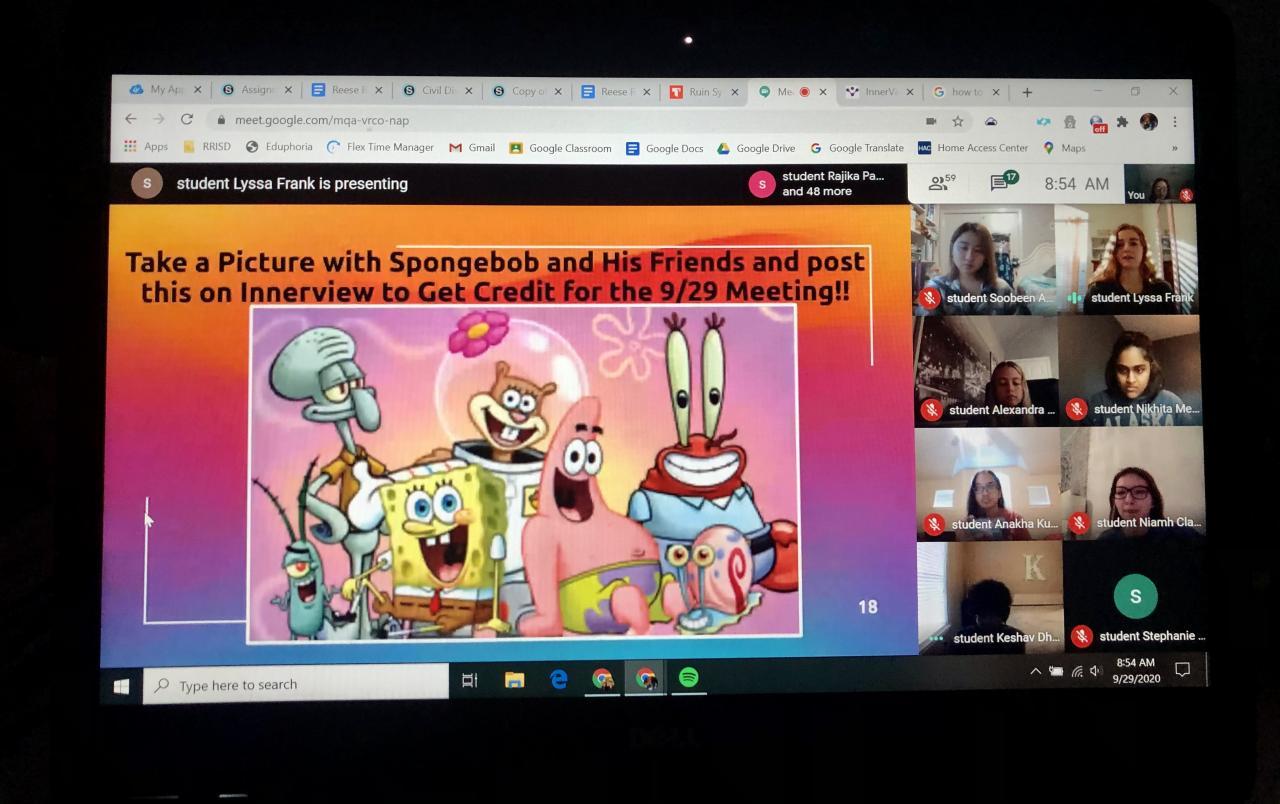Screen dimensions: 1280x804
Task: Open the Windows notification center
Action: pyautogui.click(x=1182, y=669)
